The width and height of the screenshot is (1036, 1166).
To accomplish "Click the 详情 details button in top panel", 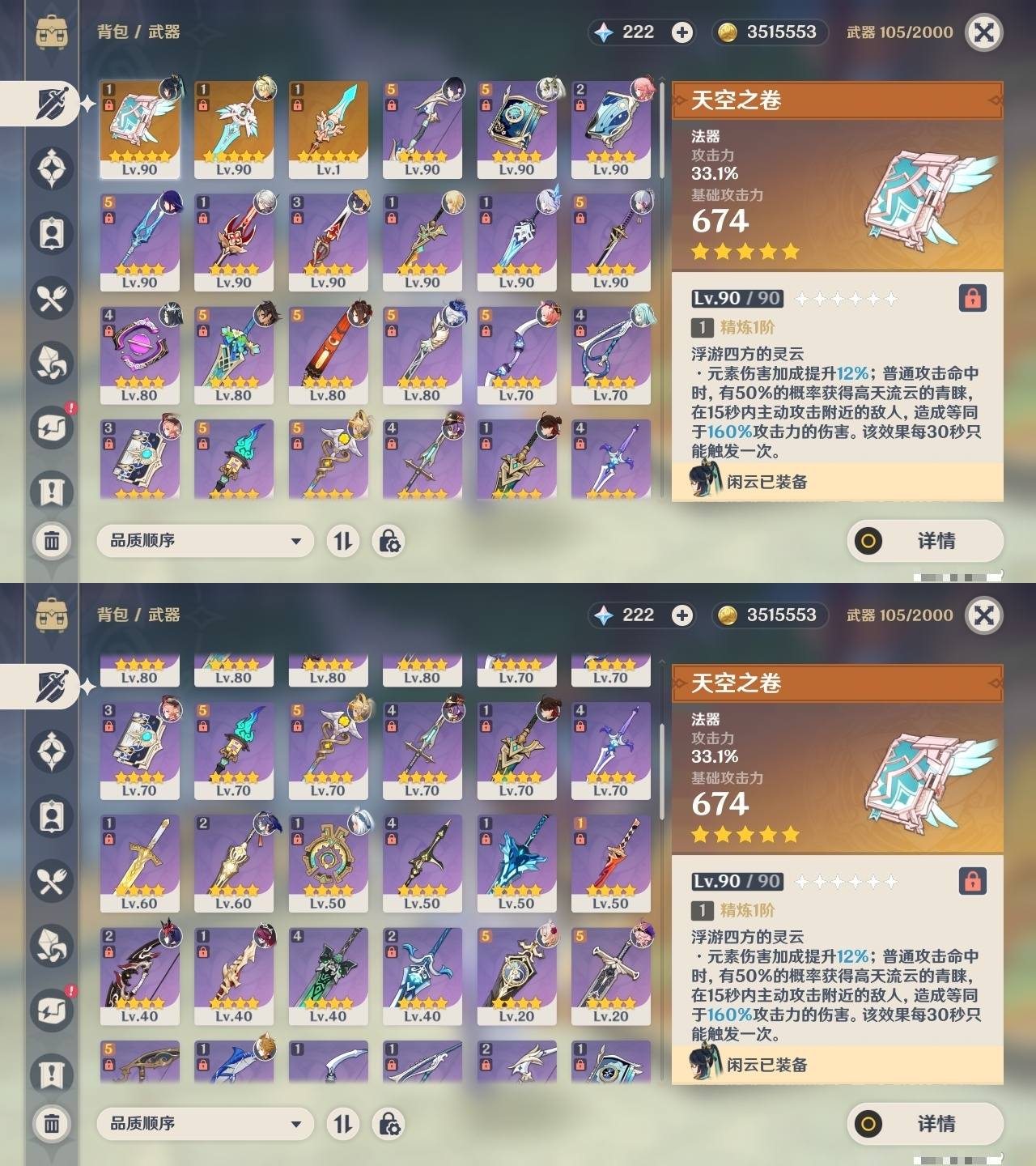I will coord(925,541).
